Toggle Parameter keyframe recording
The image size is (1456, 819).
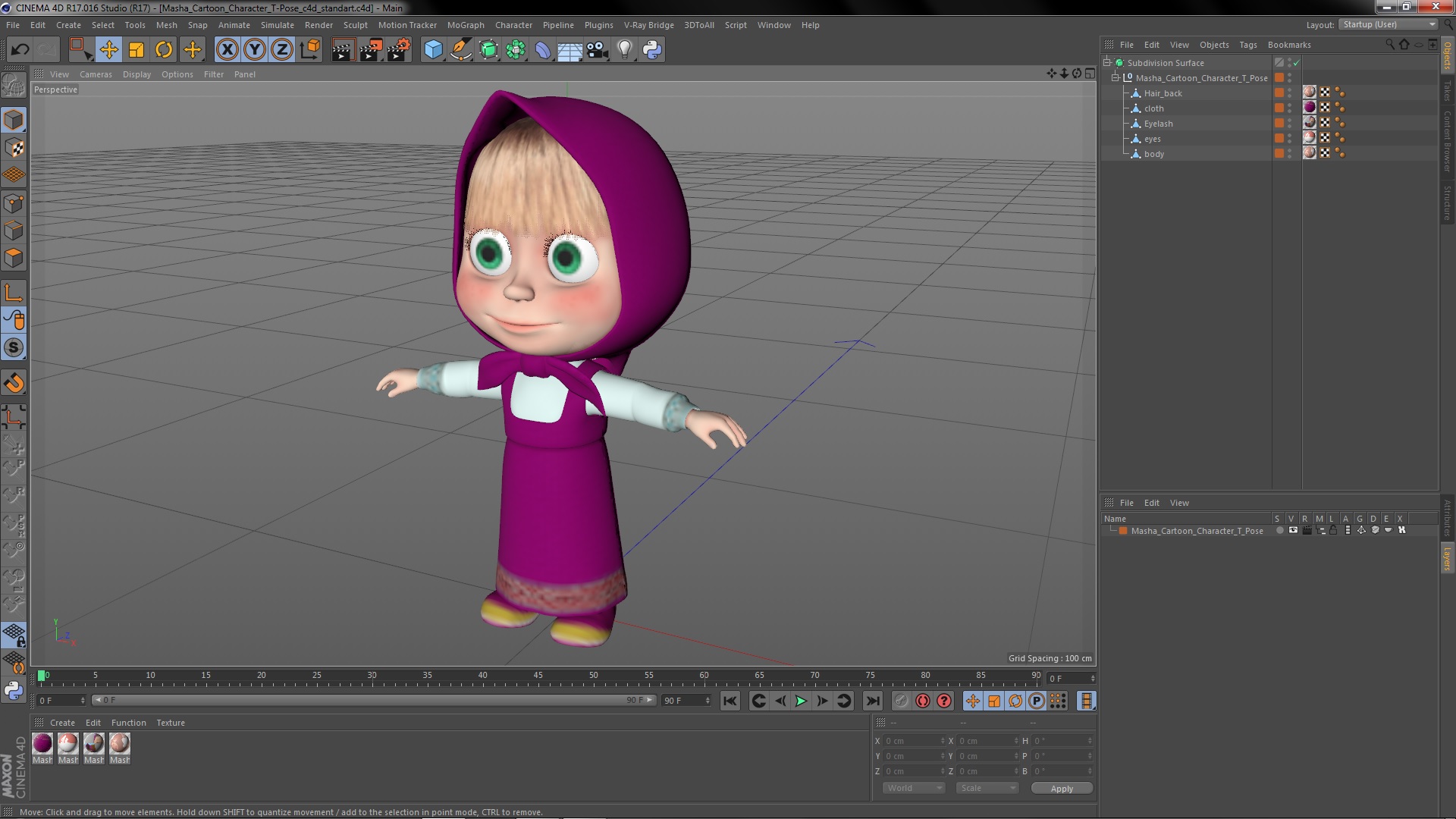[1036, 701]
